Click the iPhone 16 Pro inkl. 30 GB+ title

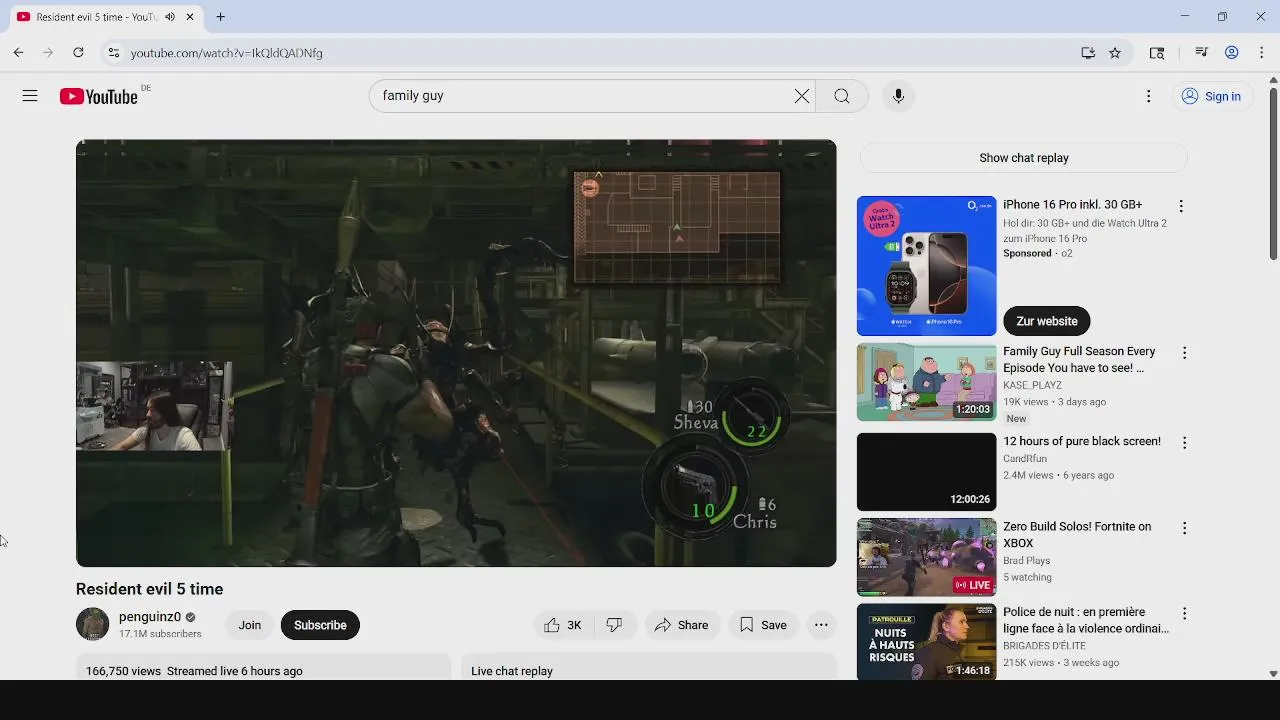[1072, 205]
